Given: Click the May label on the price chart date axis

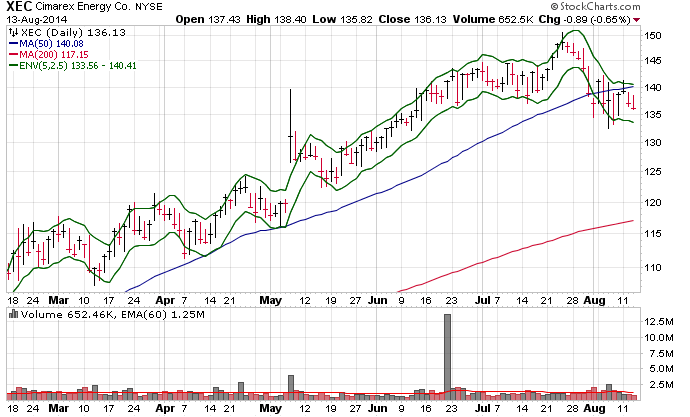Looking at the screenshot, I should [270, 300].
